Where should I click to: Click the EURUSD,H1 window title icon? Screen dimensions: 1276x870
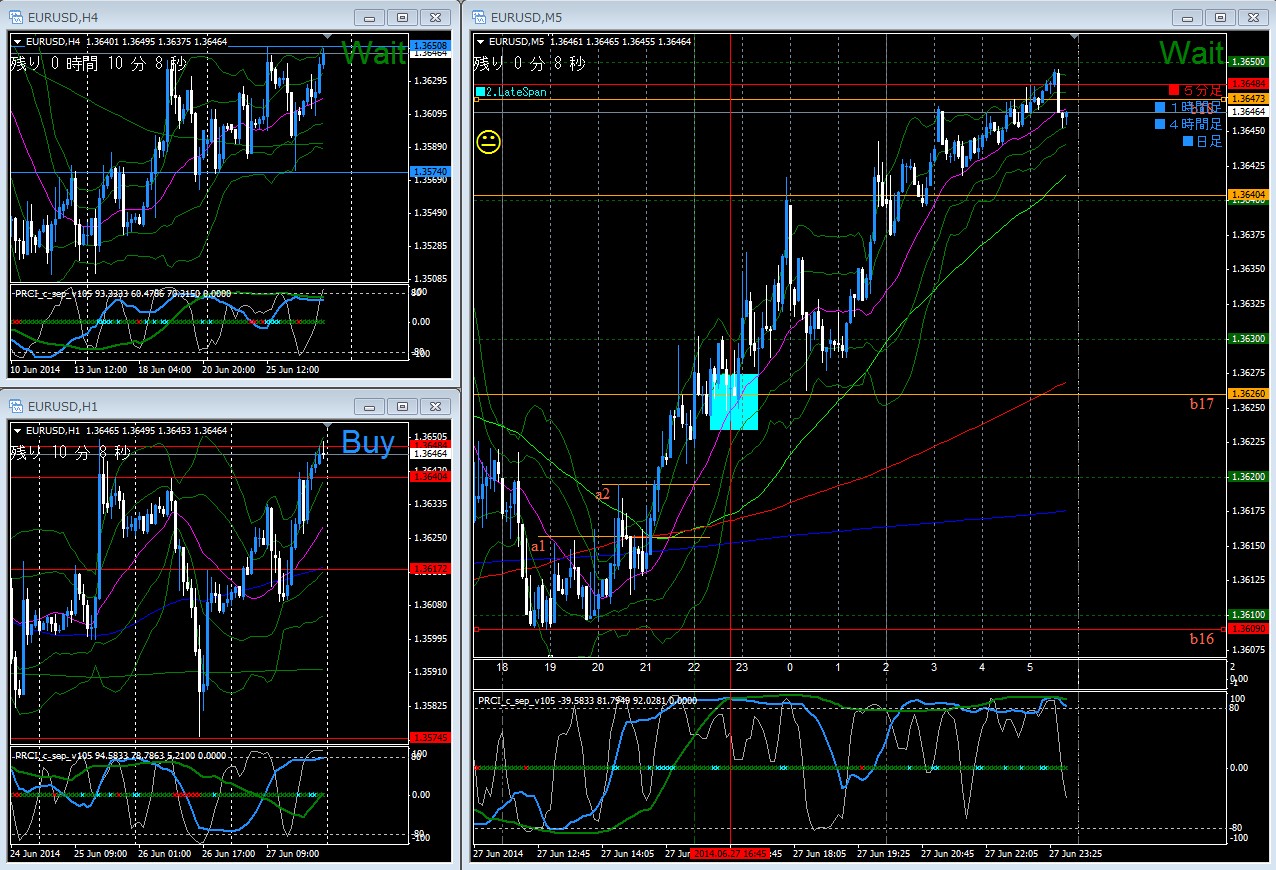tap(17, 406)
